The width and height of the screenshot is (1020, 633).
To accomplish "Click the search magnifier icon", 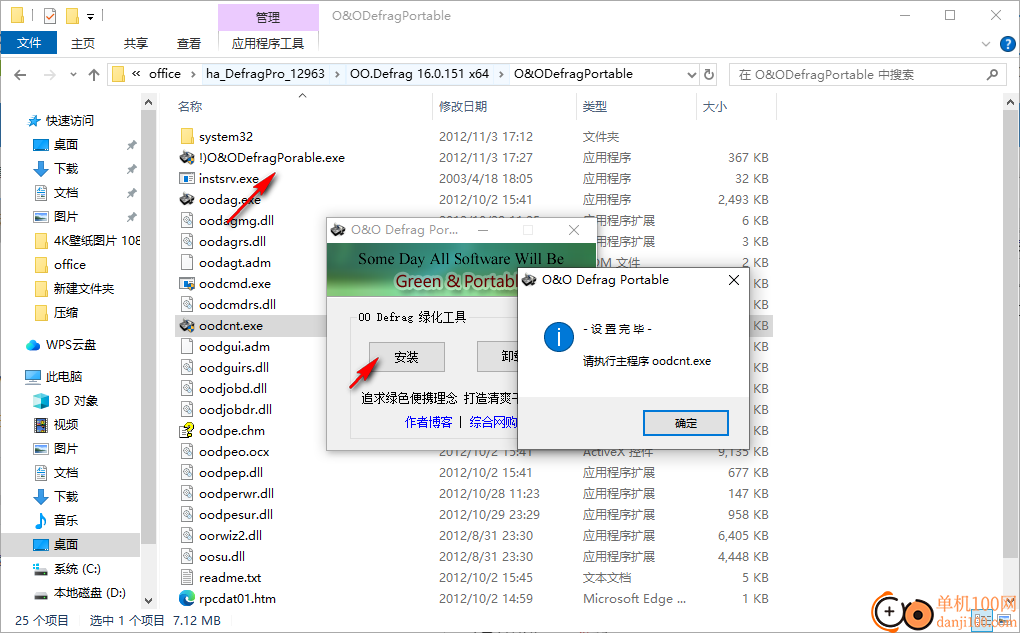I will pyautogui.click(x=992, y=74).
